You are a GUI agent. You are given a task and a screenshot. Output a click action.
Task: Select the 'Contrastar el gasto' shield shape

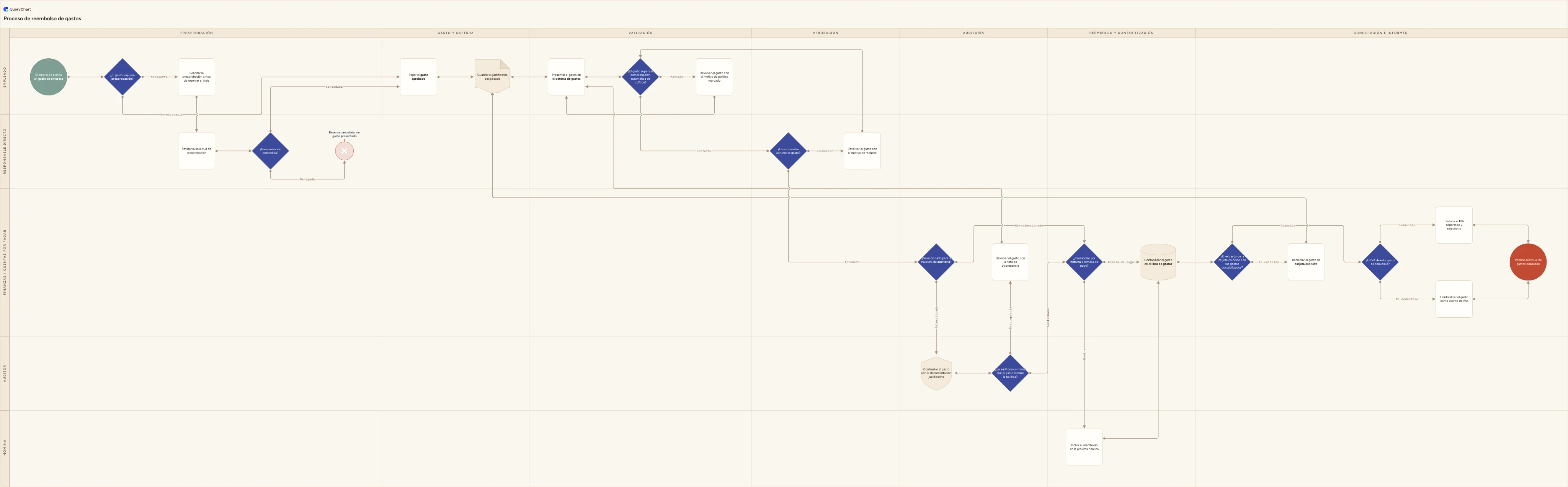click(x=936, y=373)
